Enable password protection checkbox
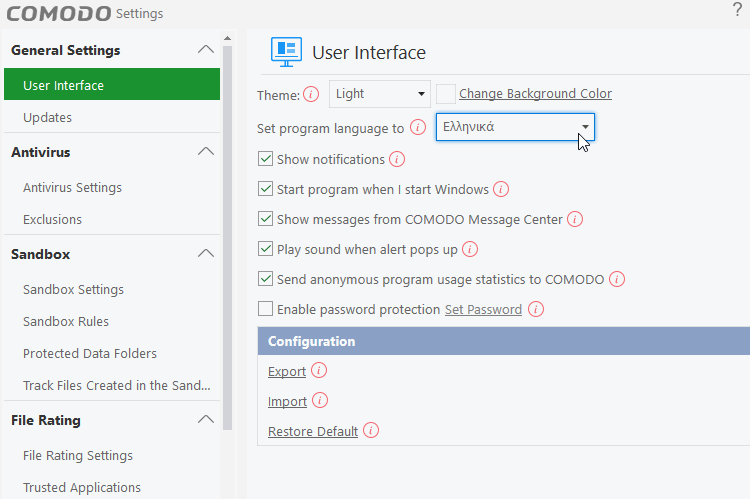The height and width of the screenshot is (499, 750). pyautogui.click(x=265, y=309)
